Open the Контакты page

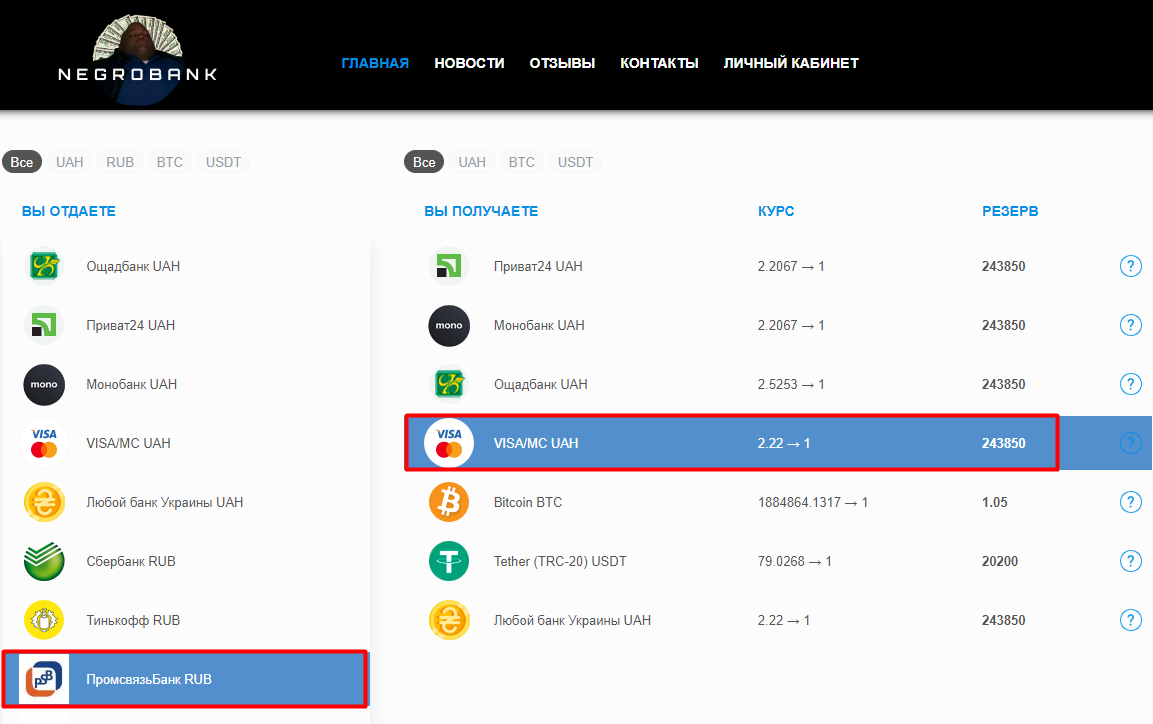click(x=659, y=63)
